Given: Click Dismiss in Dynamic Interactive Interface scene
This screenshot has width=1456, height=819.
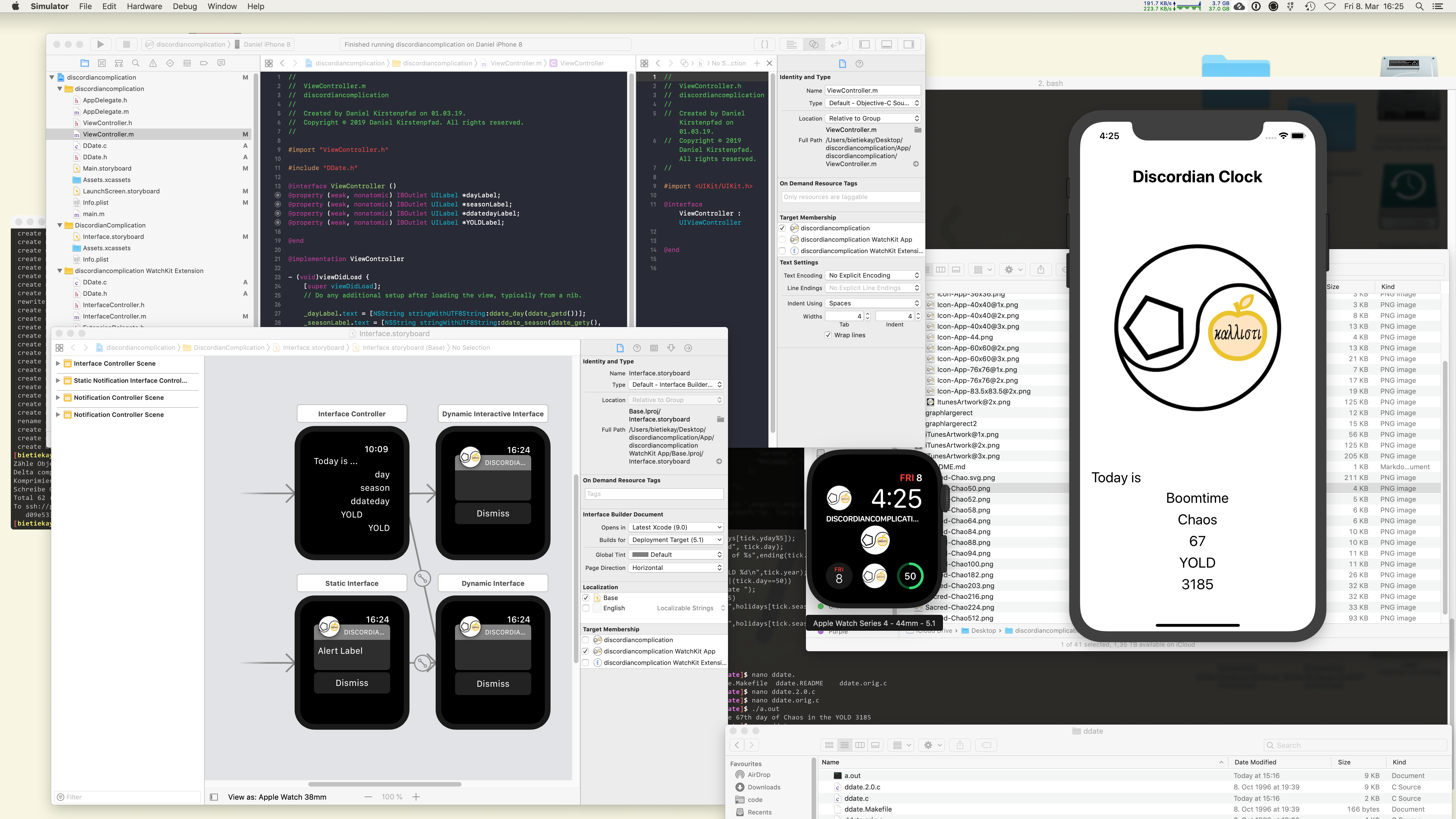Looking at the screenshot, I should 493,513.
